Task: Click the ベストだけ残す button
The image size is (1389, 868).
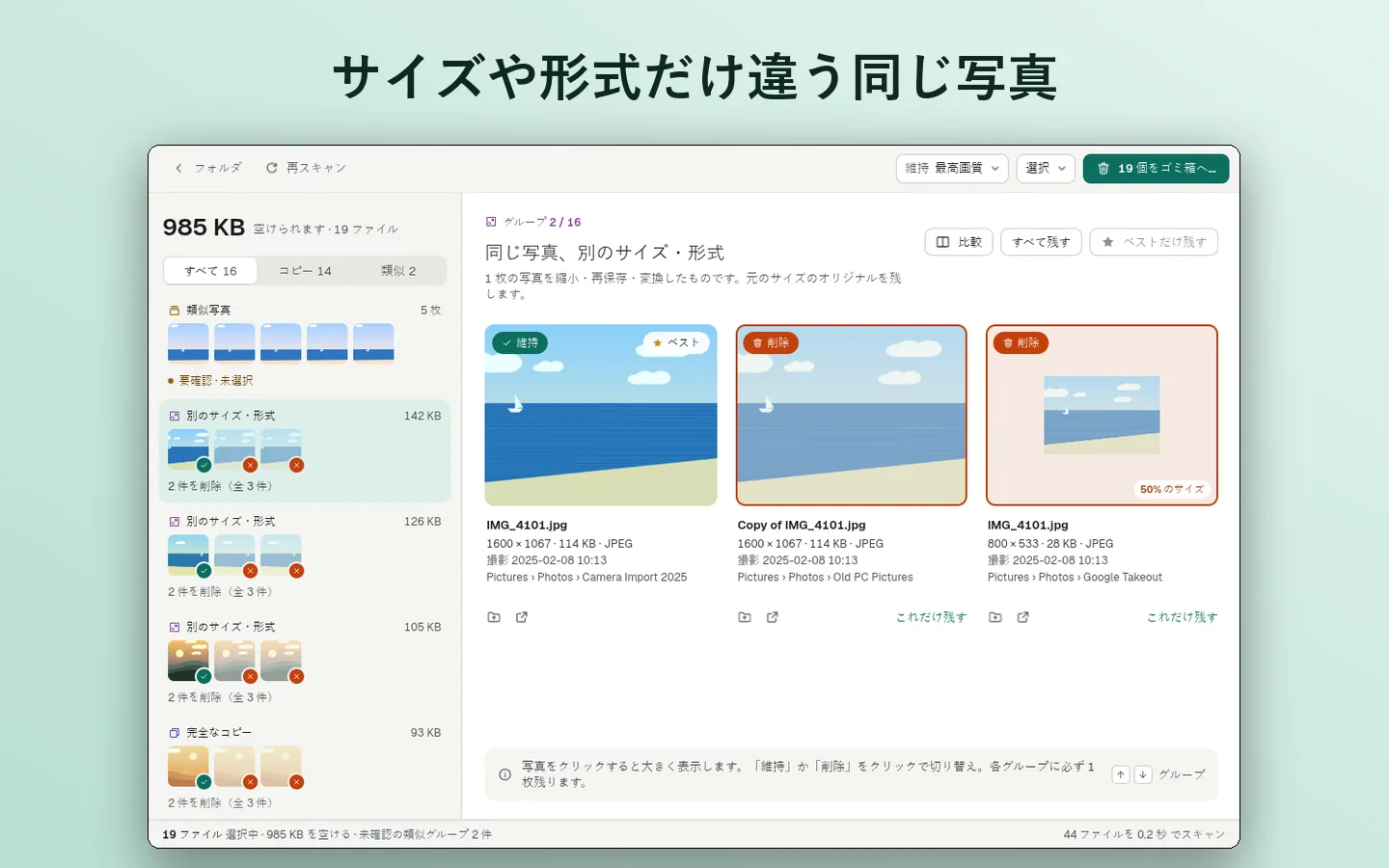Action: coord(1154,242)
